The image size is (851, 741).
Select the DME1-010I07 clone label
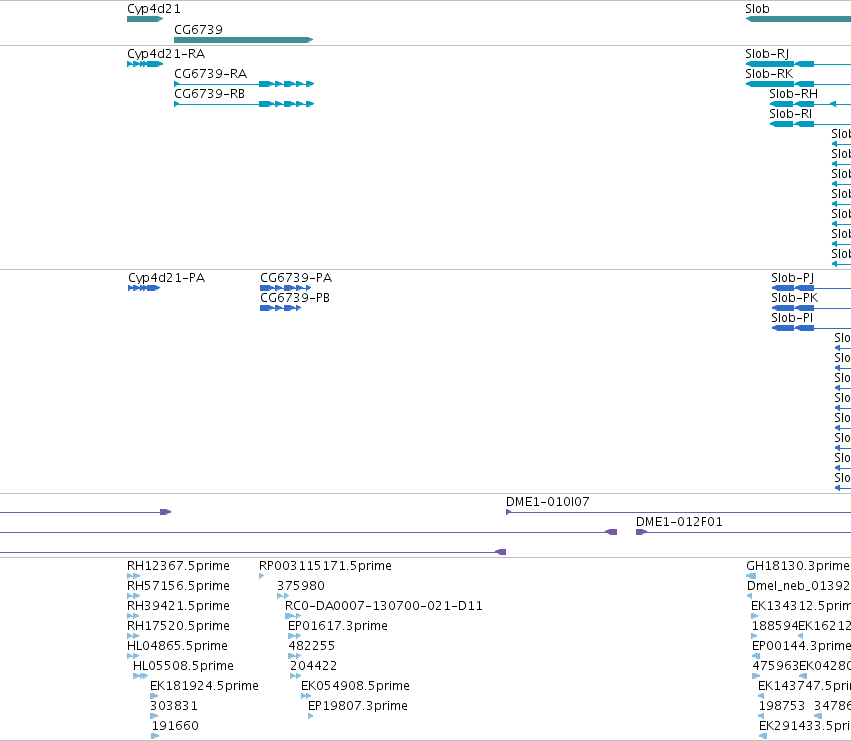[x=548, y=502]
